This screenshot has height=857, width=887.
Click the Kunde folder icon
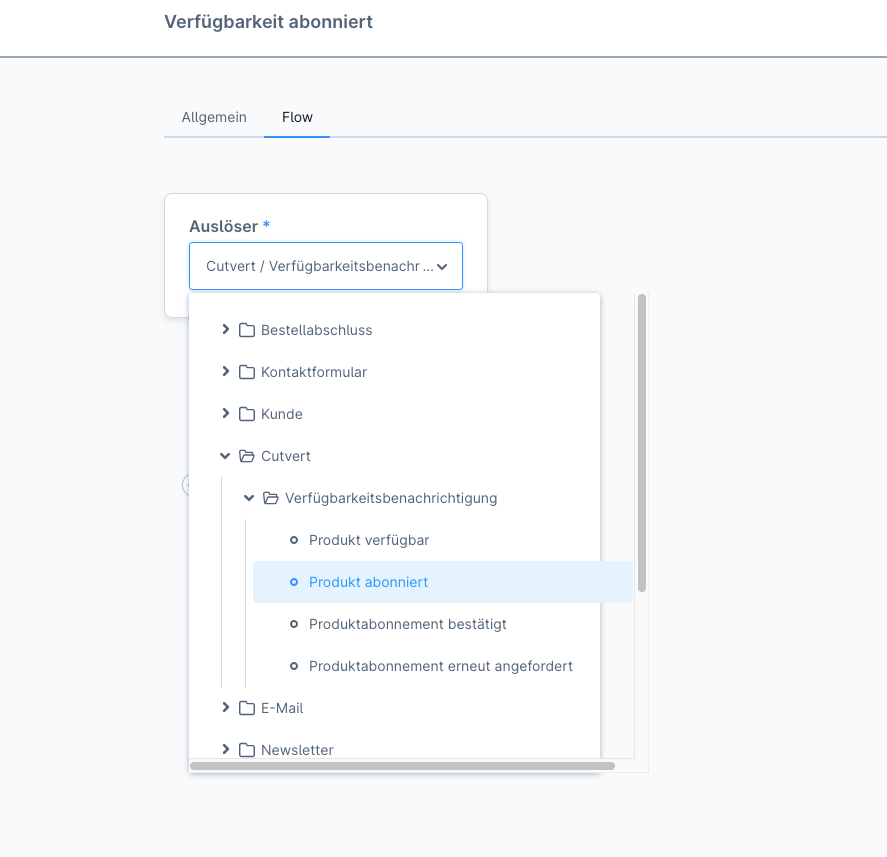point(247,414)
